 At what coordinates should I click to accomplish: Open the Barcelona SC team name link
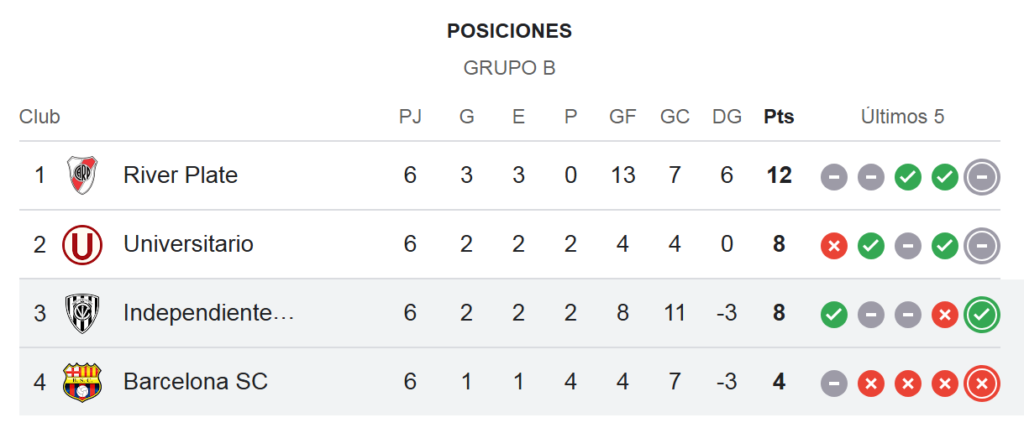[195, 382]
